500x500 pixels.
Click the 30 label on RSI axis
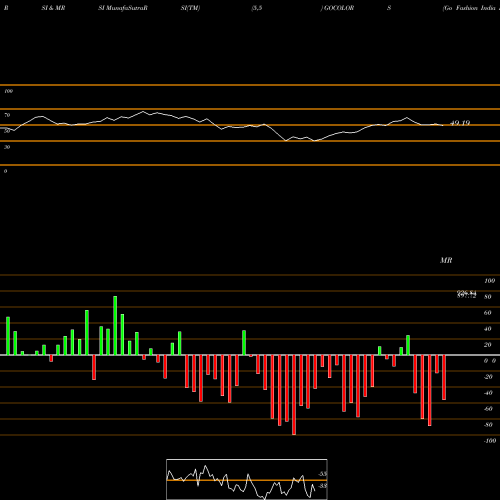pyautogui.click(x=7, y=147)
